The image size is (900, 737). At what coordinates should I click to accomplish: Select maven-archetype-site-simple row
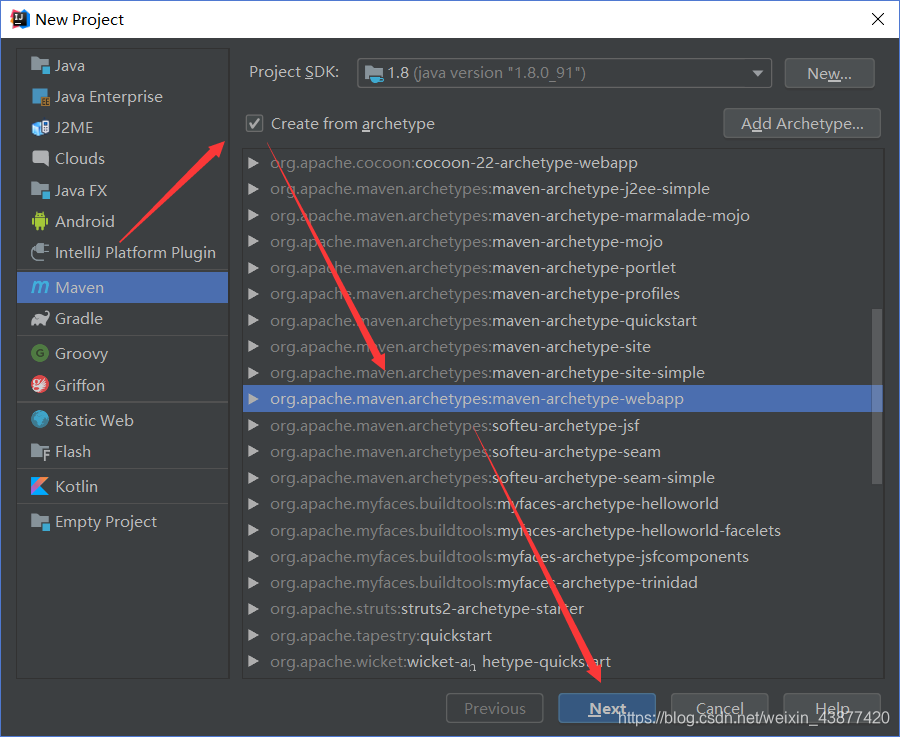[x=562, y=373]
